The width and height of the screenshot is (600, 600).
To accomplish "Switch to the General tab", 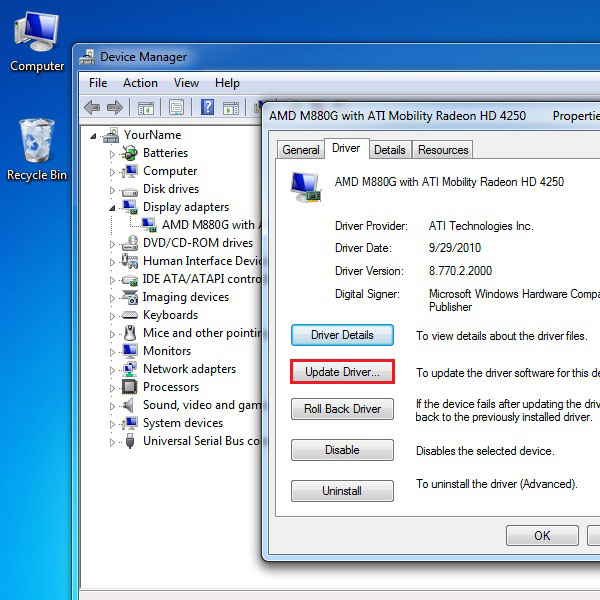I will point(301,150).
